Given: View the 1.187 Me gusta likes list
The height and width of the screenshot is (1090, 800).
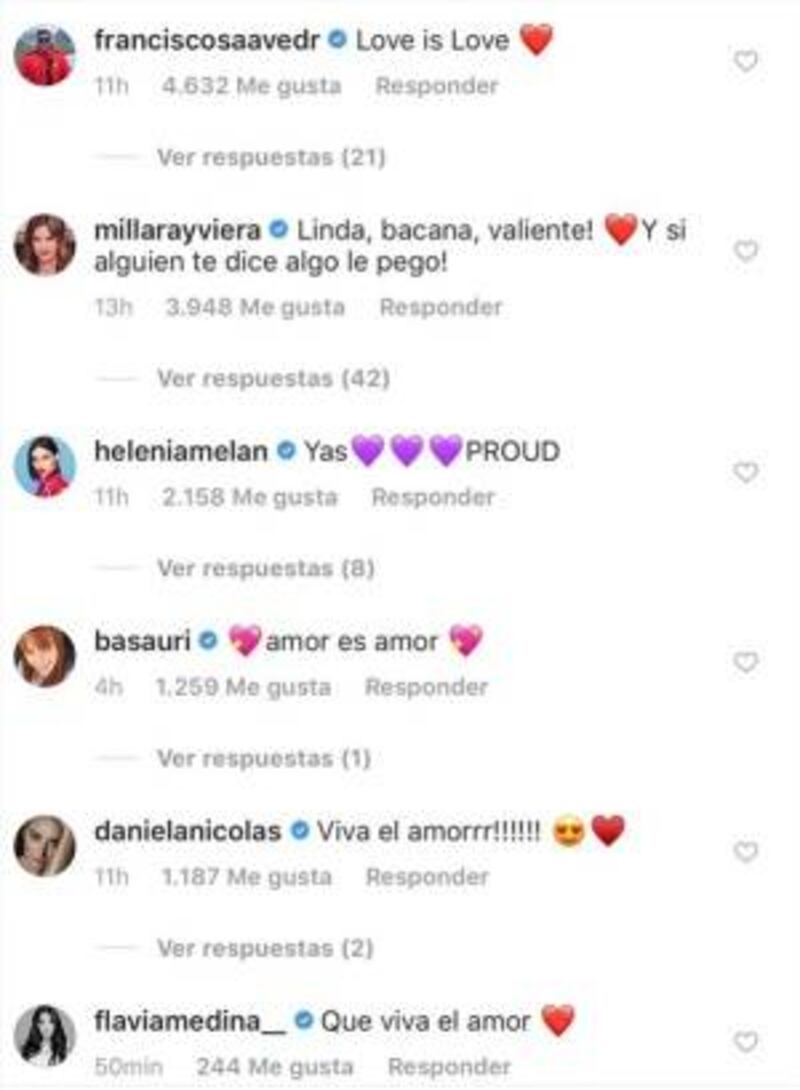Looking at the screenshot, I should [247, 877].
